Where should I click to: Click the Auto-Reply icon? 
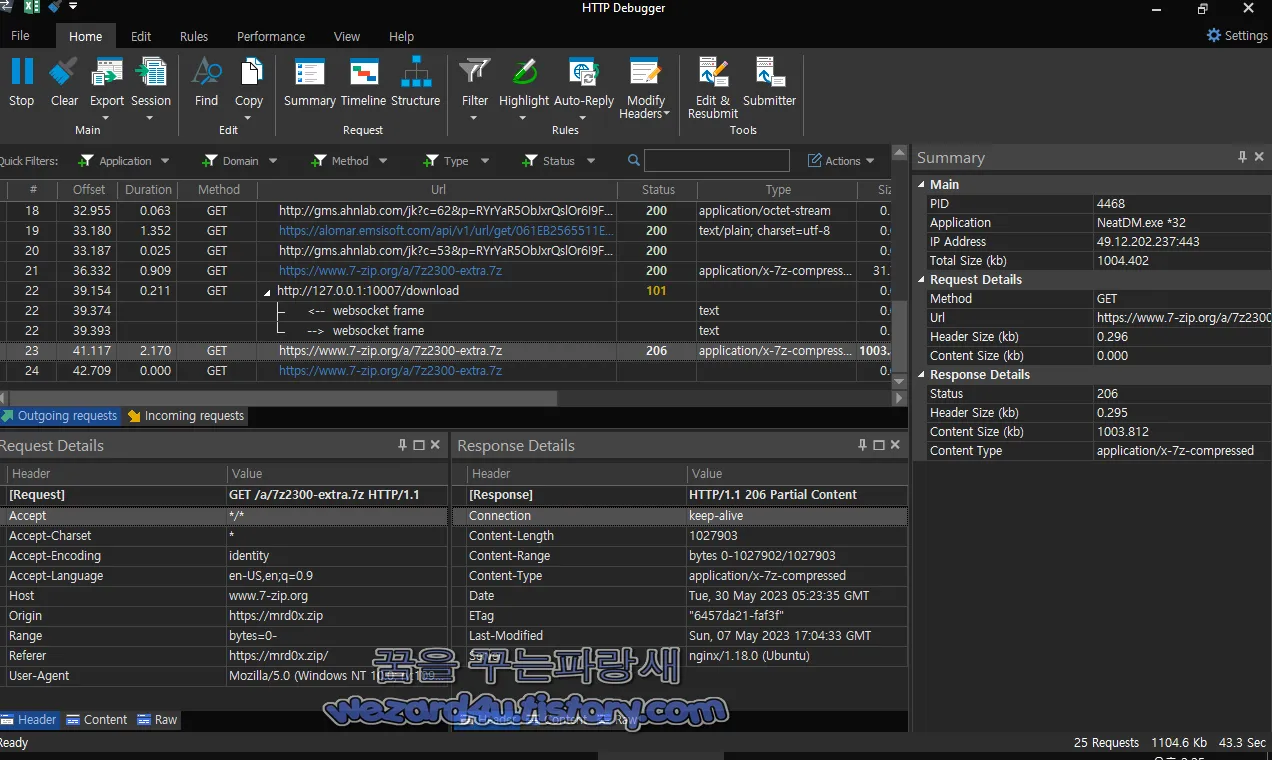584,72
